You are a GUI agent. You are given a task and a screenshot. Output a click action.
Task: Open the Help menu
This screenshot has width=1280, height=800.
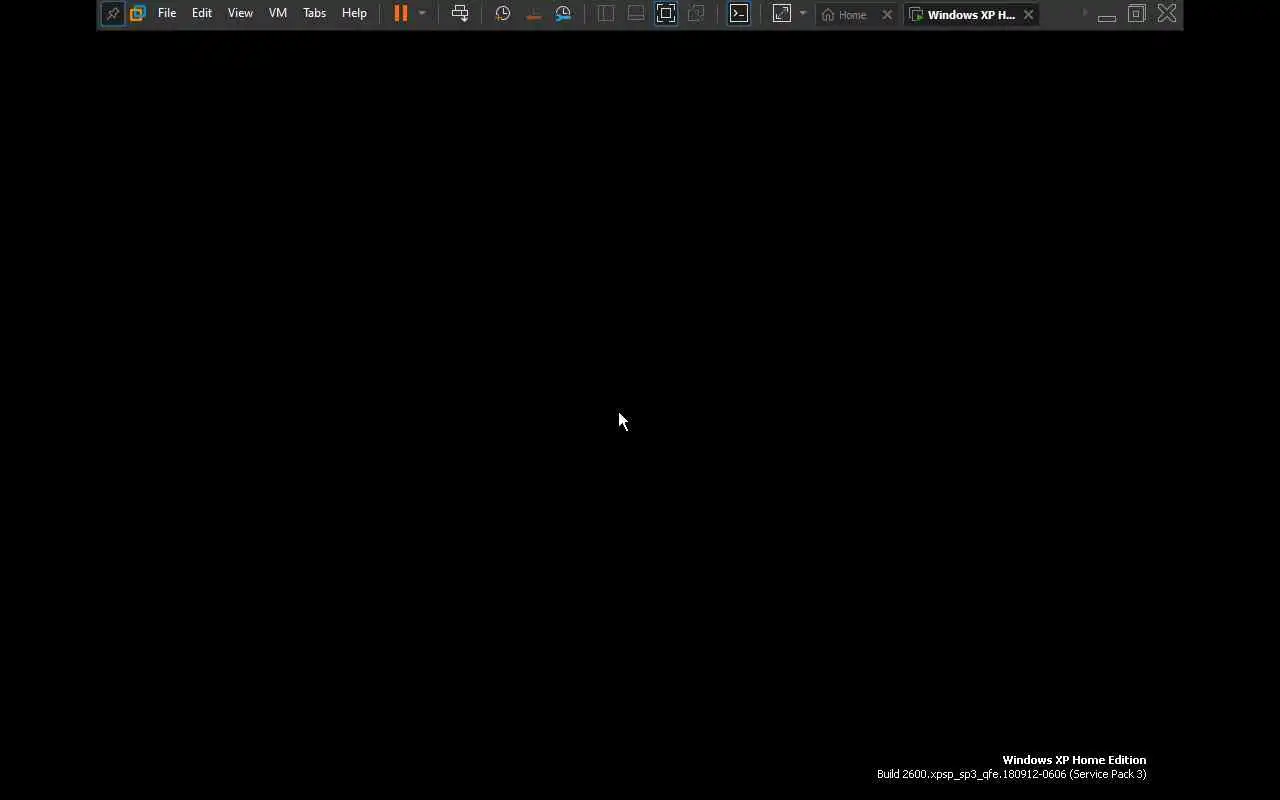pyautogui.click(x=354, y=14)
